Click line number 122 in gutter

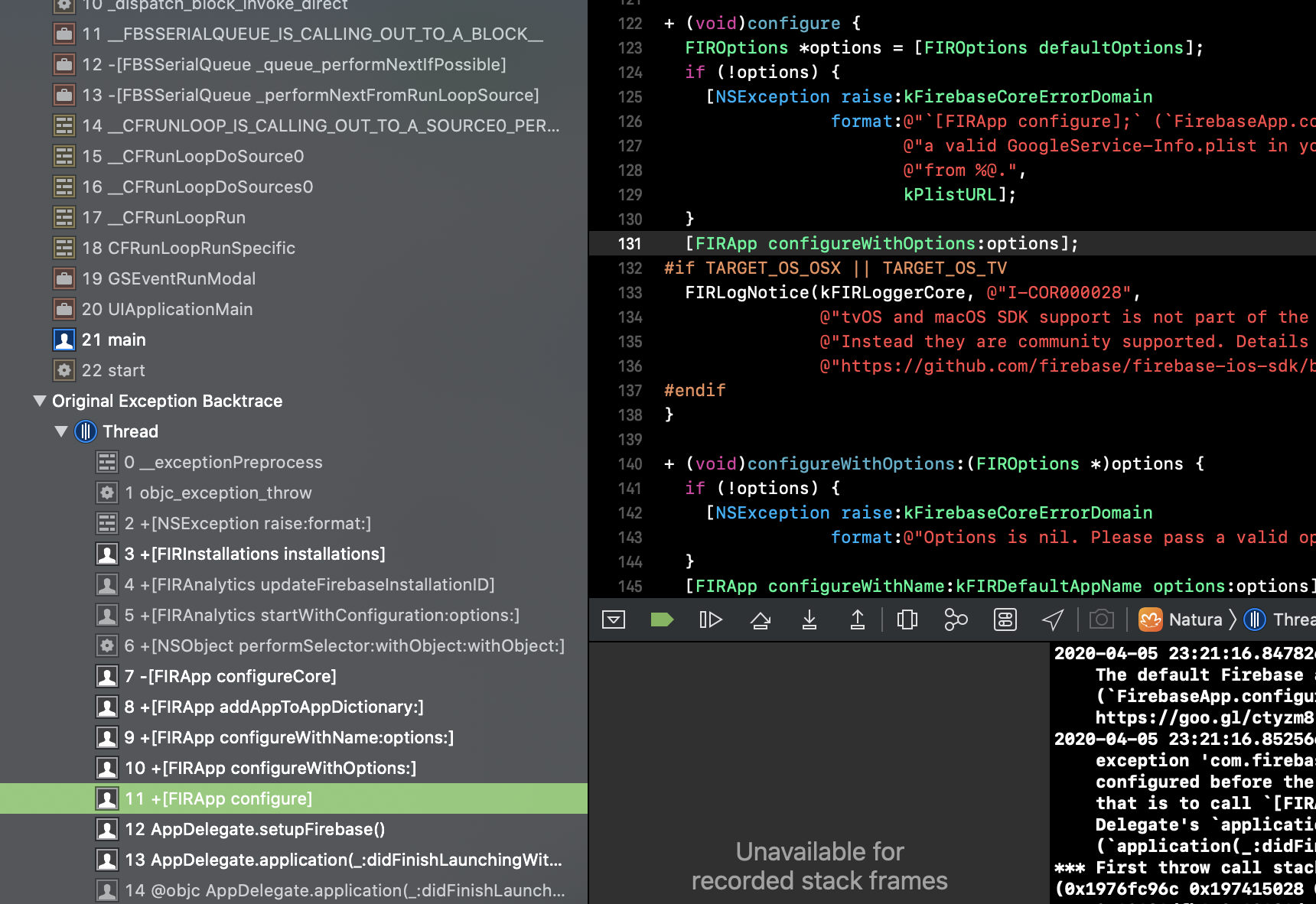tap(630, 23)
